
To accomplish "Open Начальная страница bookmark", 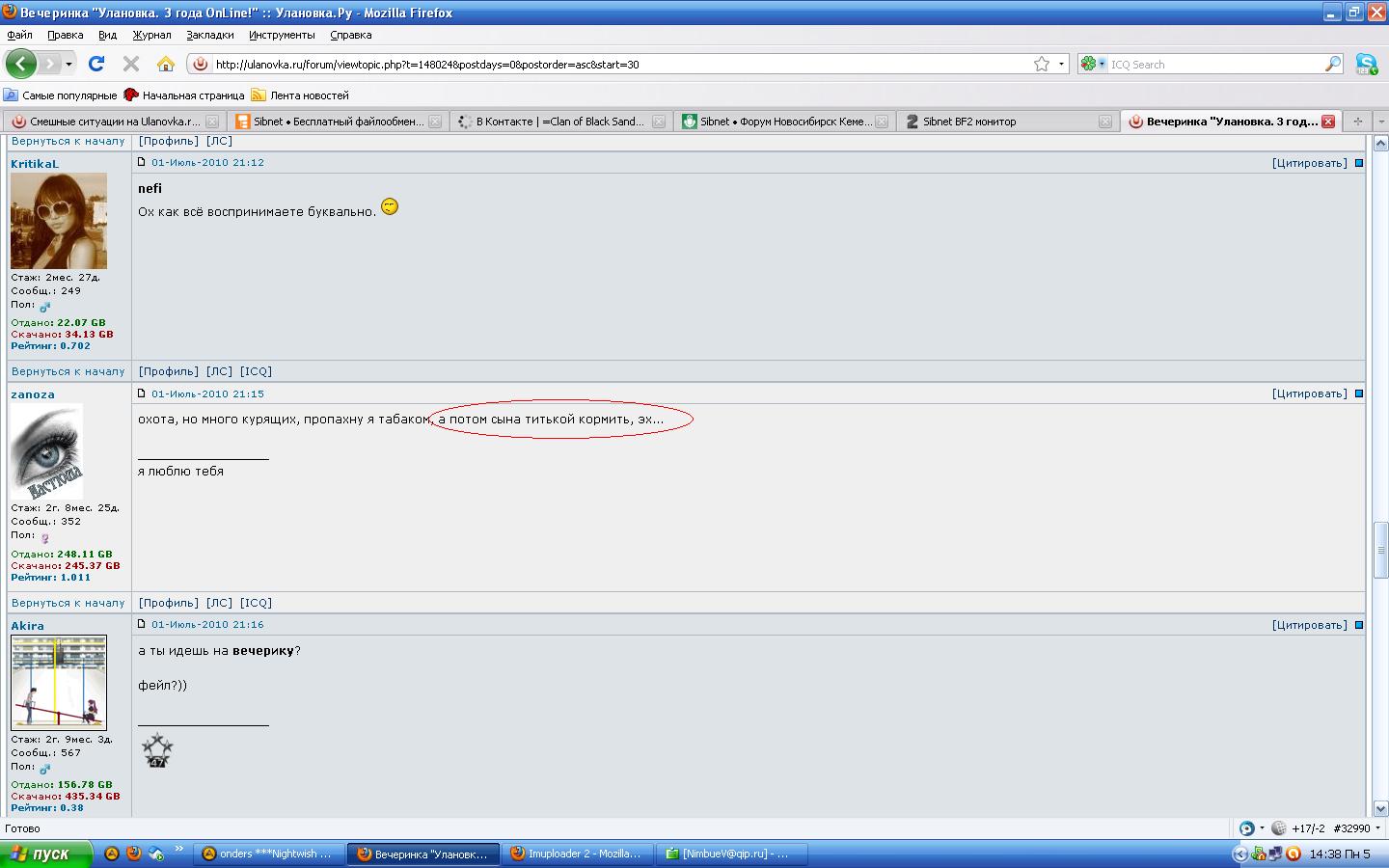I will click(184, 95).
